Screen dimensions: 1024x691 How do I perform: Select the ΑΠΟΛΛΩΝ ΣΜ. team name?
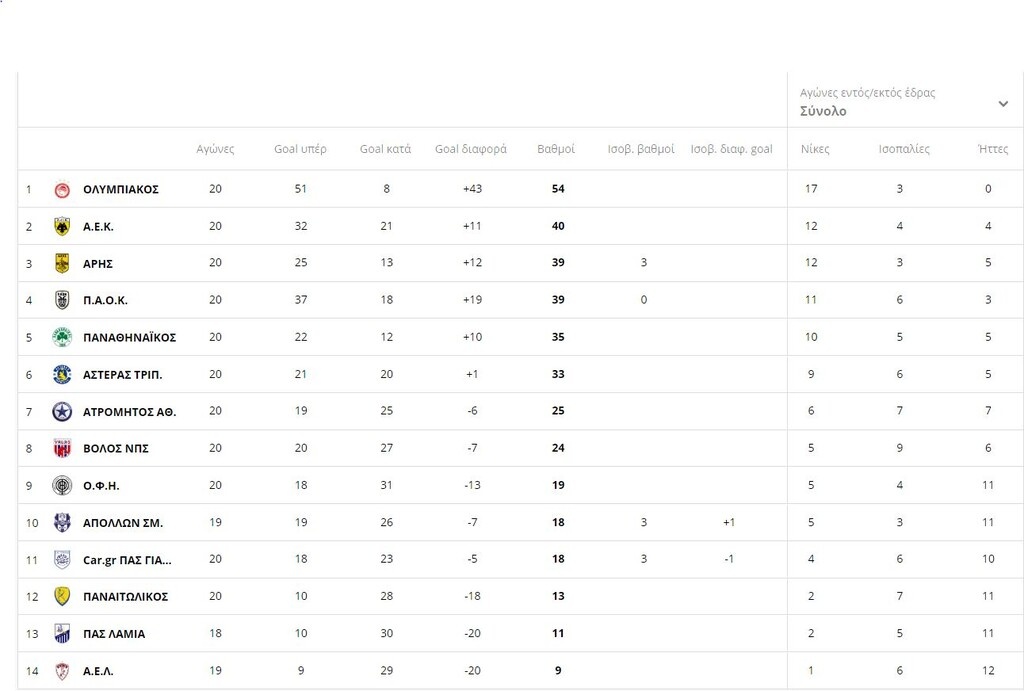coord(123,522)
